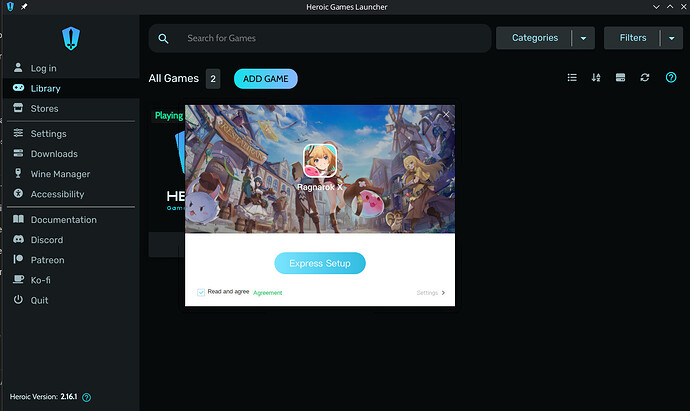Click the Discord logo icon
This screenshot has height=411, width=690.
[18, 239]
